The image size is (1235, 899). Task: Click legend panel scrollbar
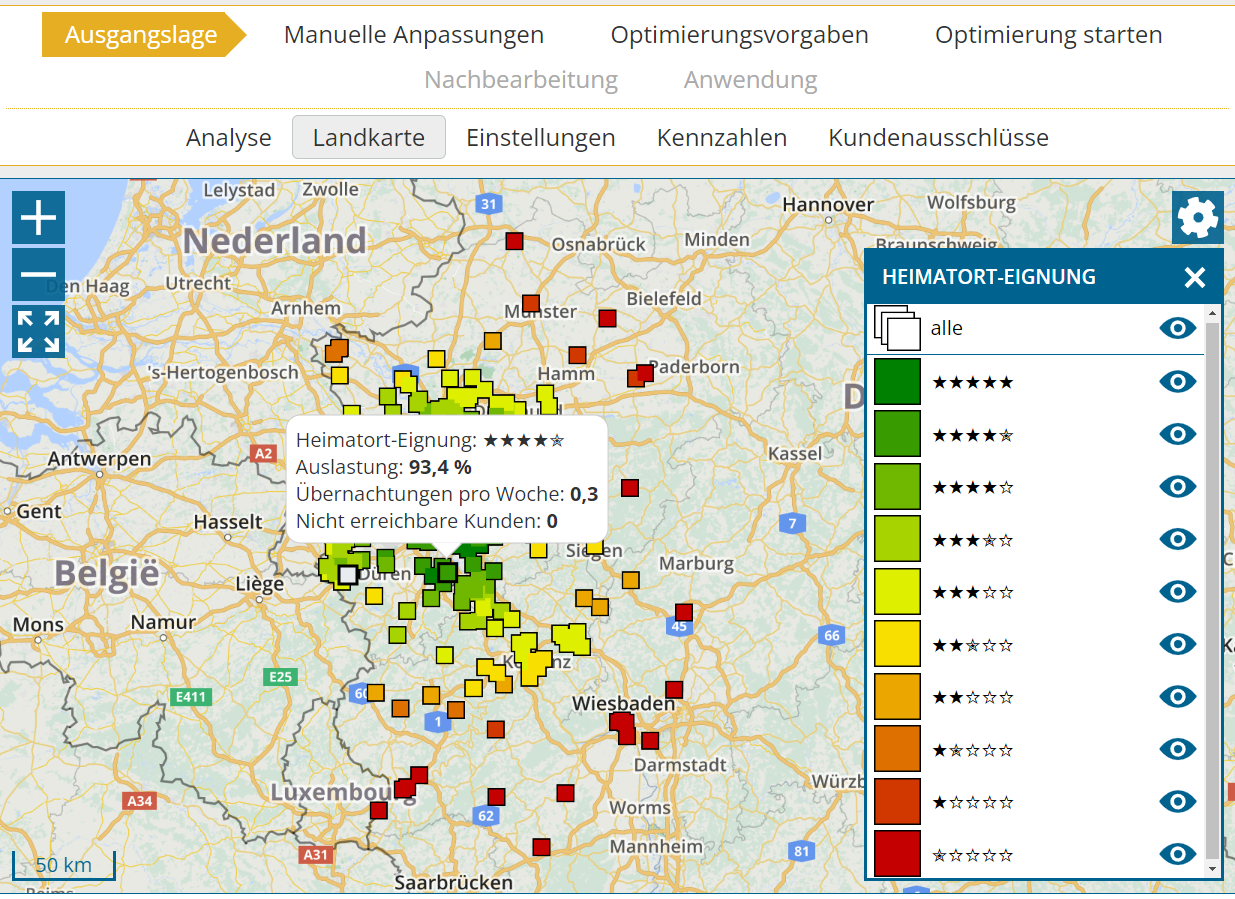tap(1213, 591)
